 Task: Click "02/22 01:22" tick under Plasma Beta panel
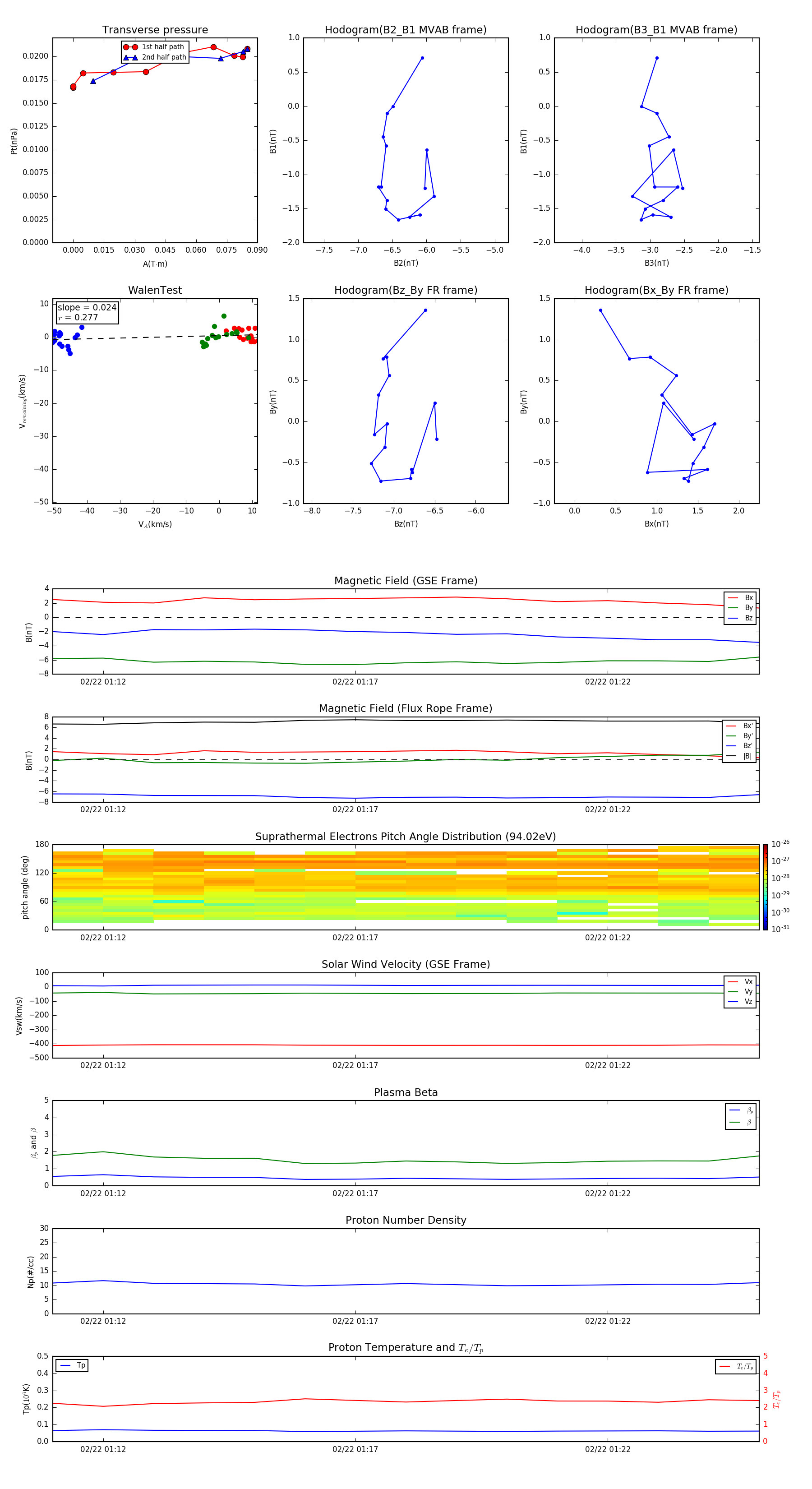(x=607, y=1193)
